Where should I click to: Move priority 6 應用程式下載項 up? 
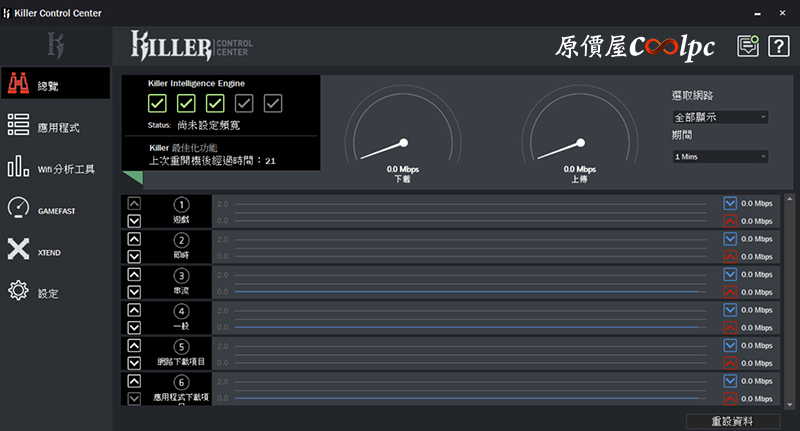pos(134,381)
